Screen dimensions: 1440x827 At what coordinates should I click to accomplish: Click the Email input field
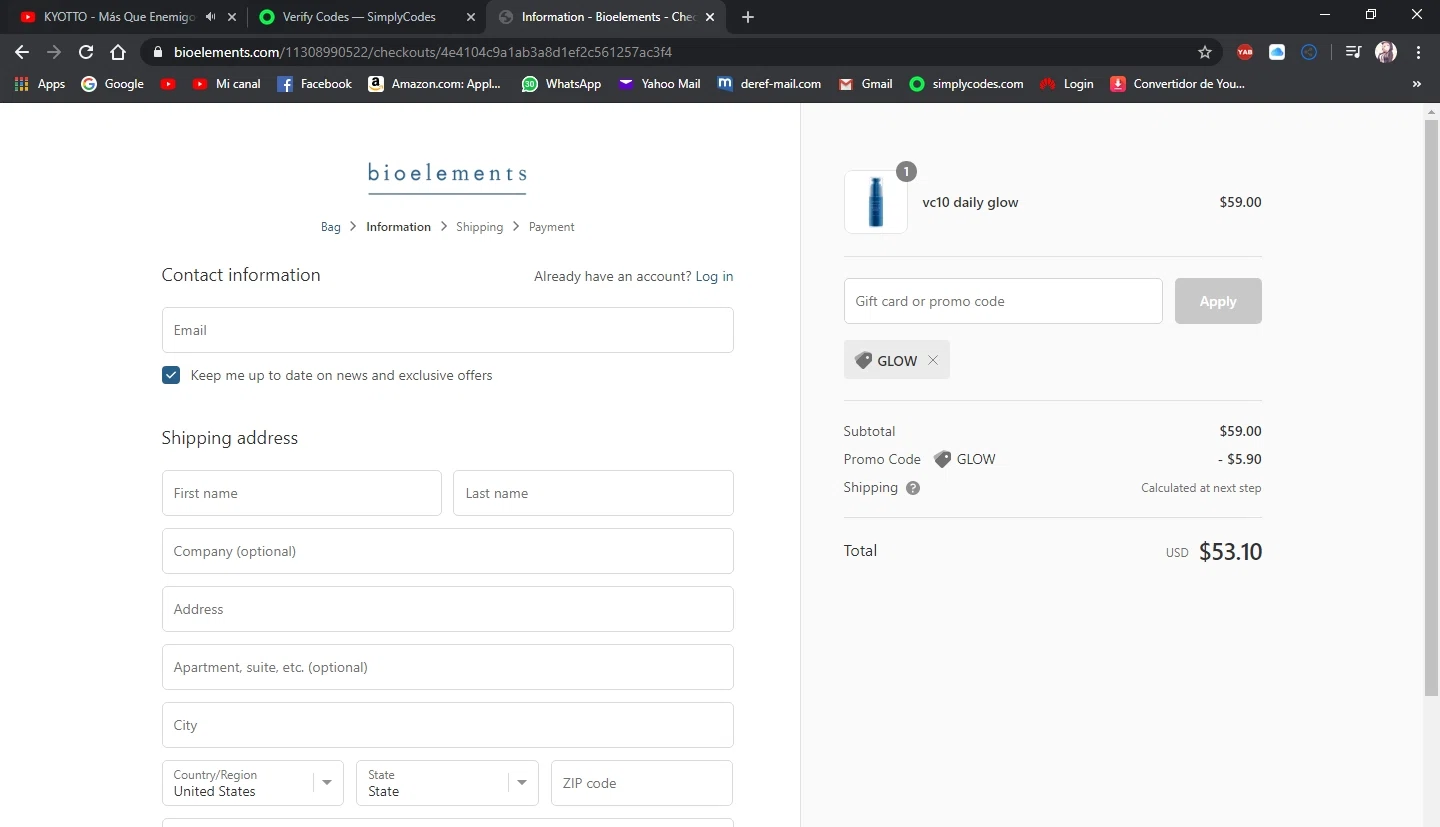[447, 330]
